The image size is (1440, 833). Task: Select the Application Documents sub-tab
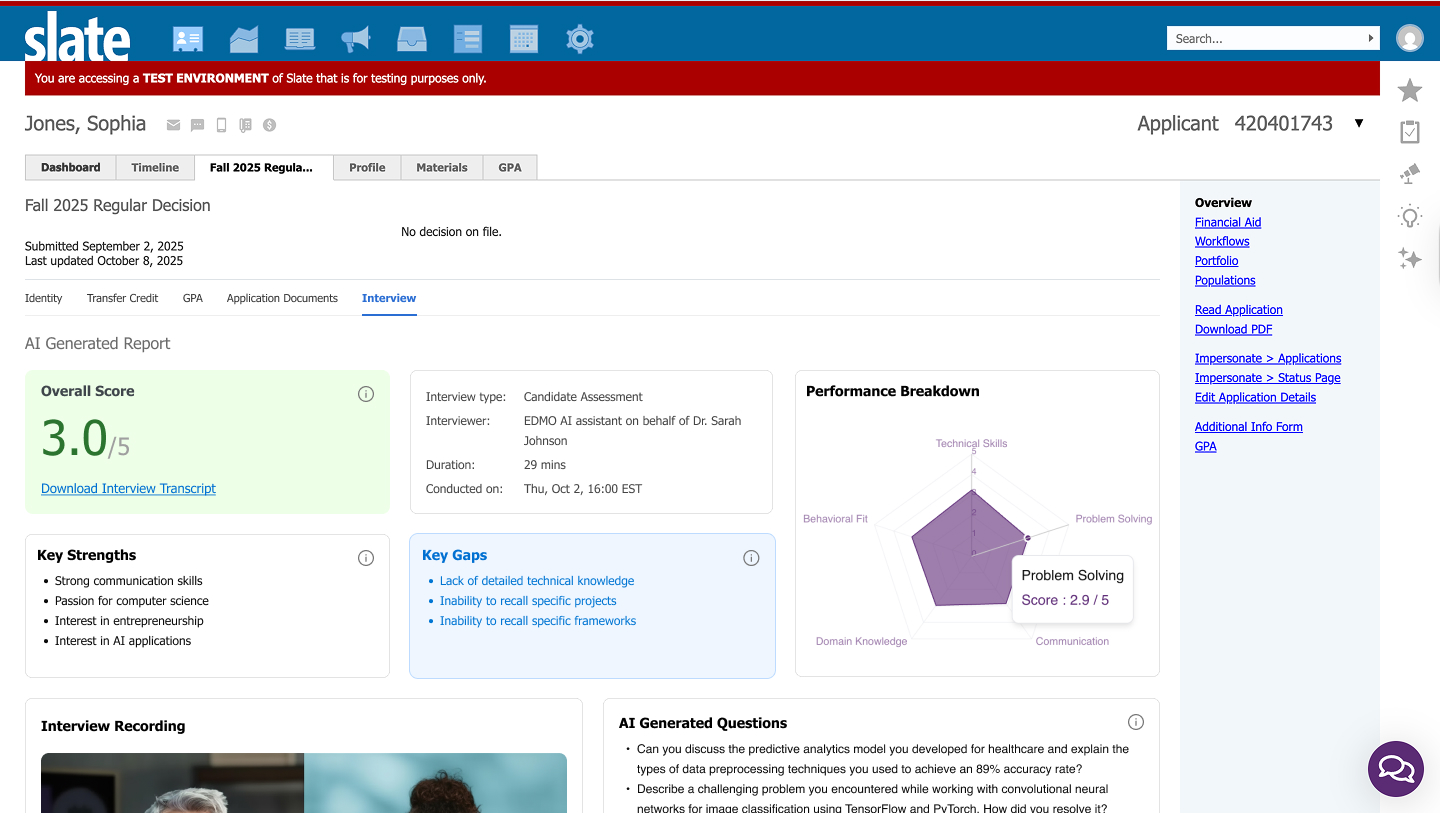point(282,298)
